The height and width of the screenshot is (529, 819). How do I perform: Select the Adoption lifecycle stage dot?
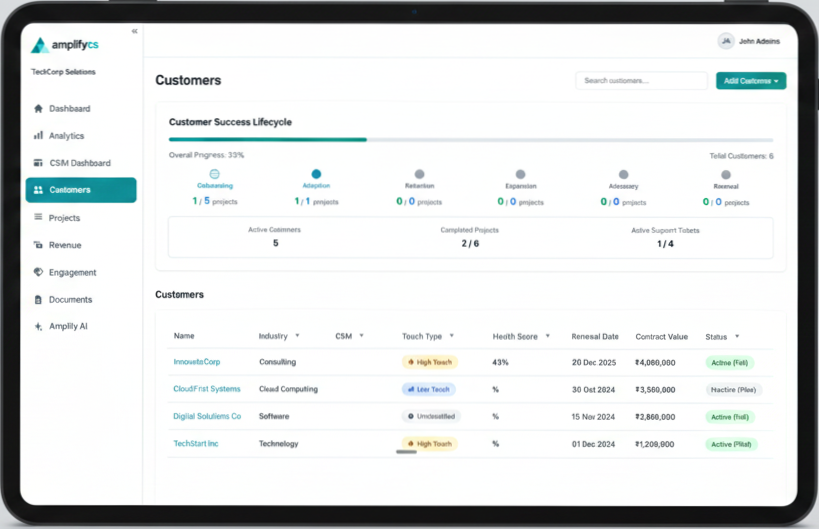click(316, 174)
